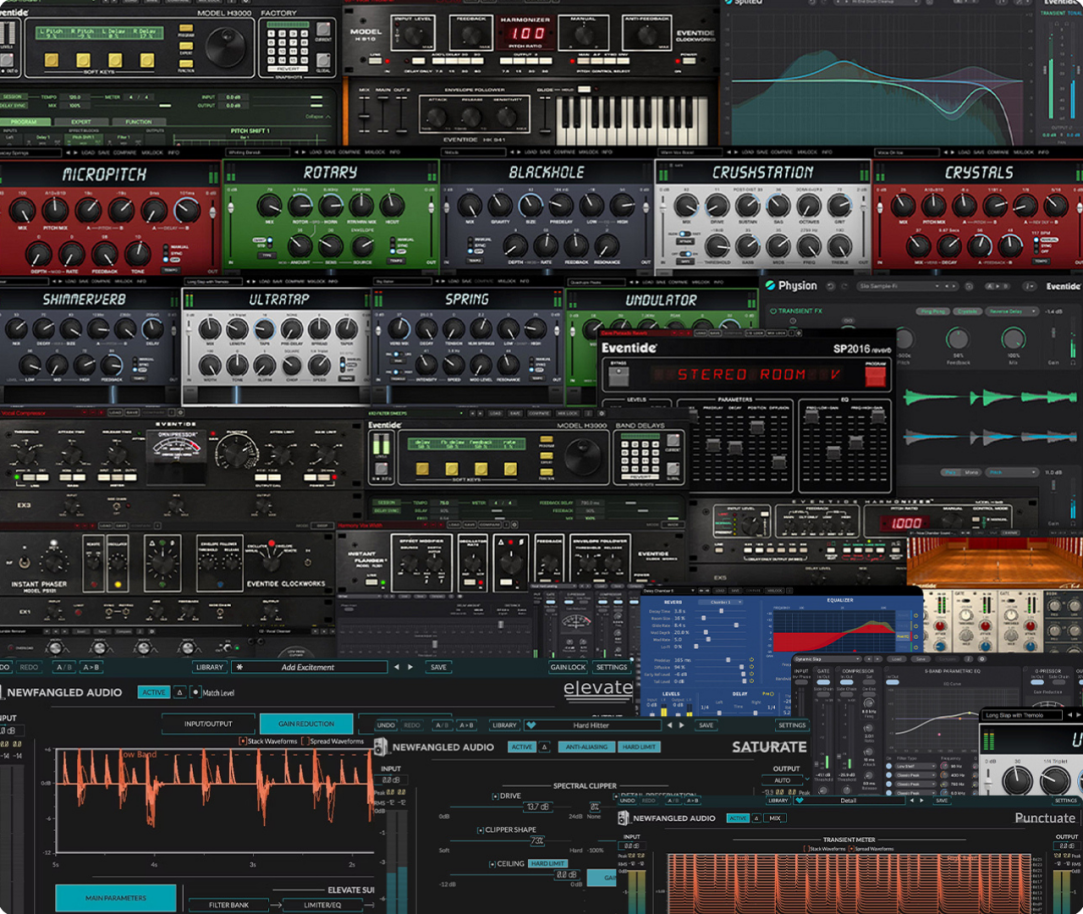Switch to the GAIN REDUCTION tab in Elevate
Screen dimensions: 1083x914
point(304,722)
